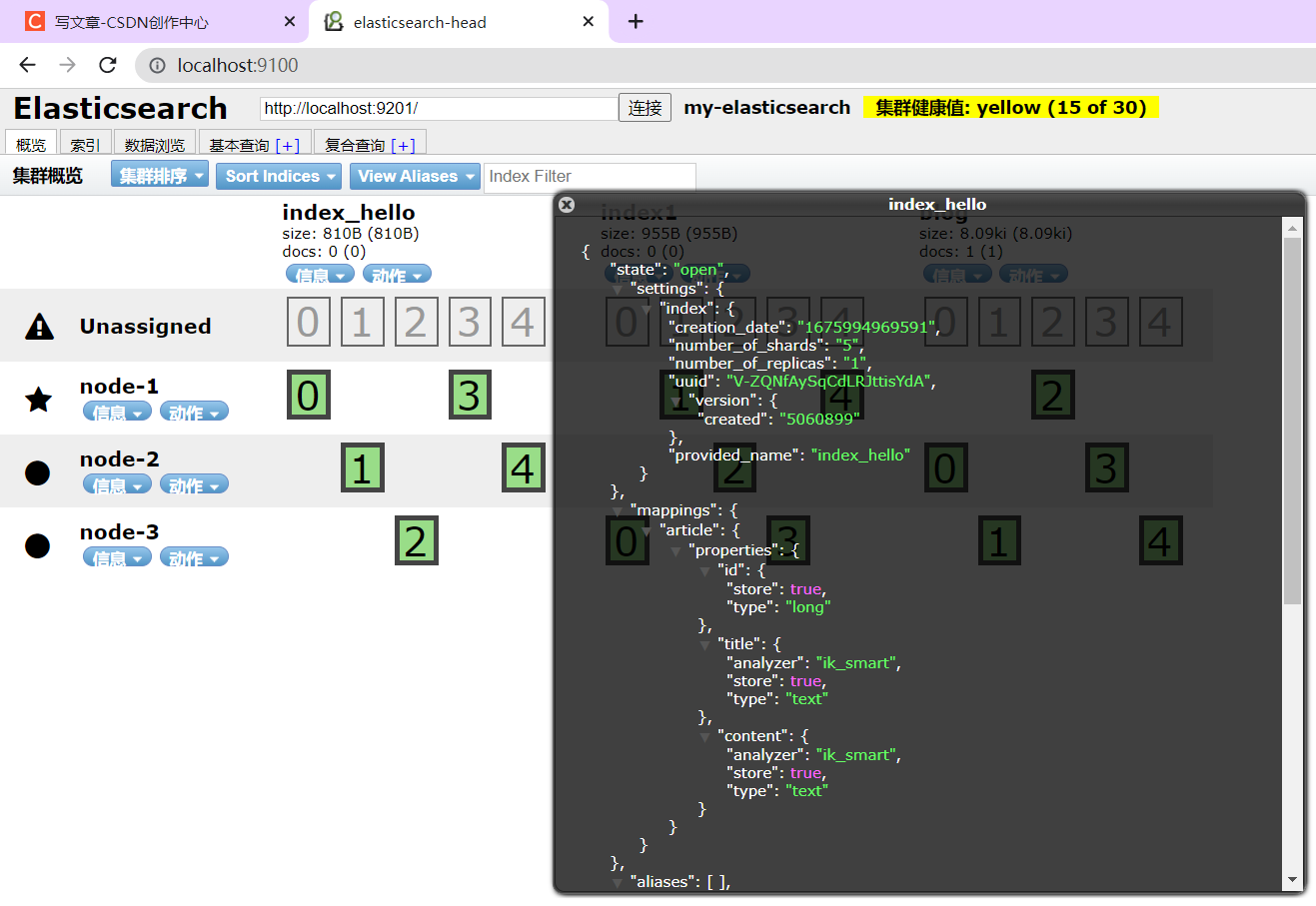Select unassigned shard 3 of index_hello
This screenshot has height=906, width=1316.
coord(470,322)
